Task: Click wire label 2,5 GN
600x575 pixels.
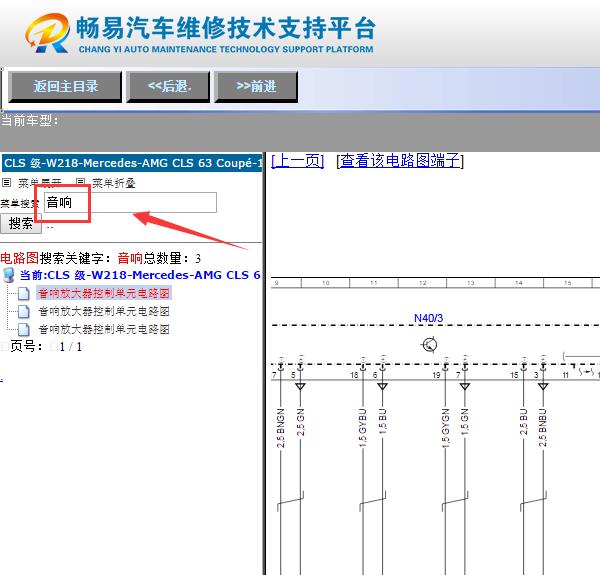Action: (x=300, y=422)
